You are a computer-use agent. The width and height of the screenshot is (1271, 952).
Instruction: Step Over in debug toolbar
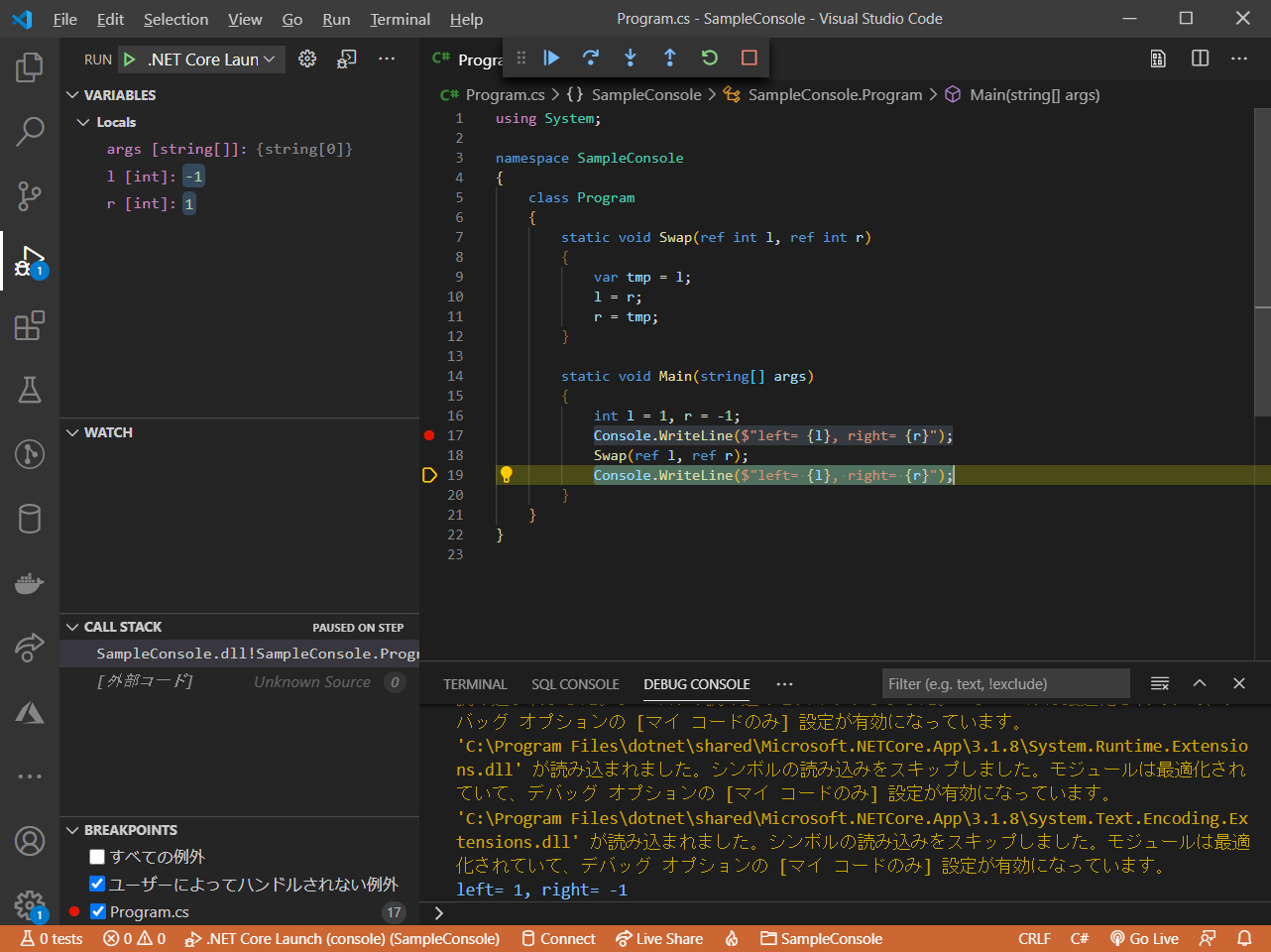(591, 58)
